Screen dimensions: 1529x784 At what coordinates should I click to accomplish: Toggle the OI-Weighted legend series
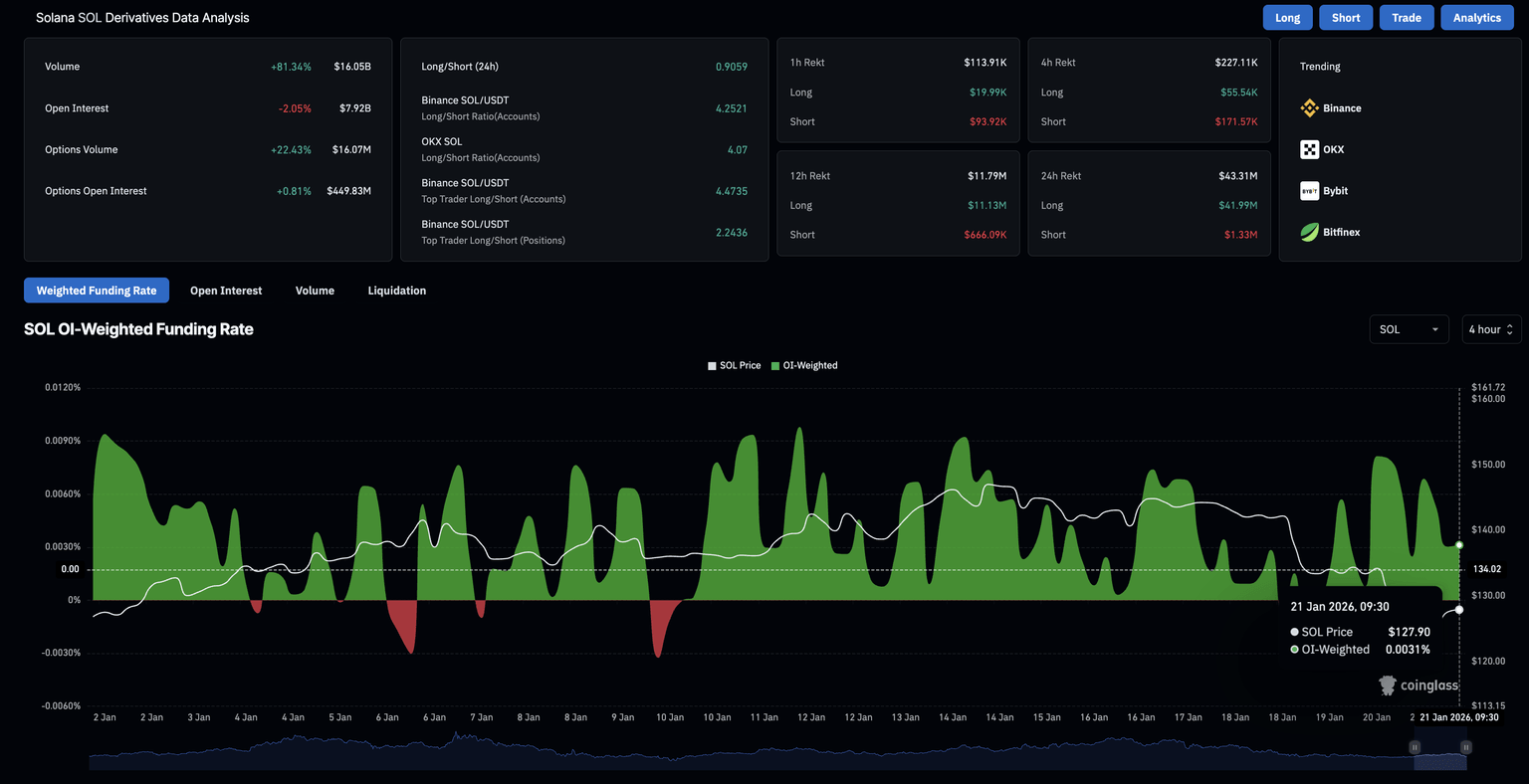pyautogui.click(x=804, y=365)
